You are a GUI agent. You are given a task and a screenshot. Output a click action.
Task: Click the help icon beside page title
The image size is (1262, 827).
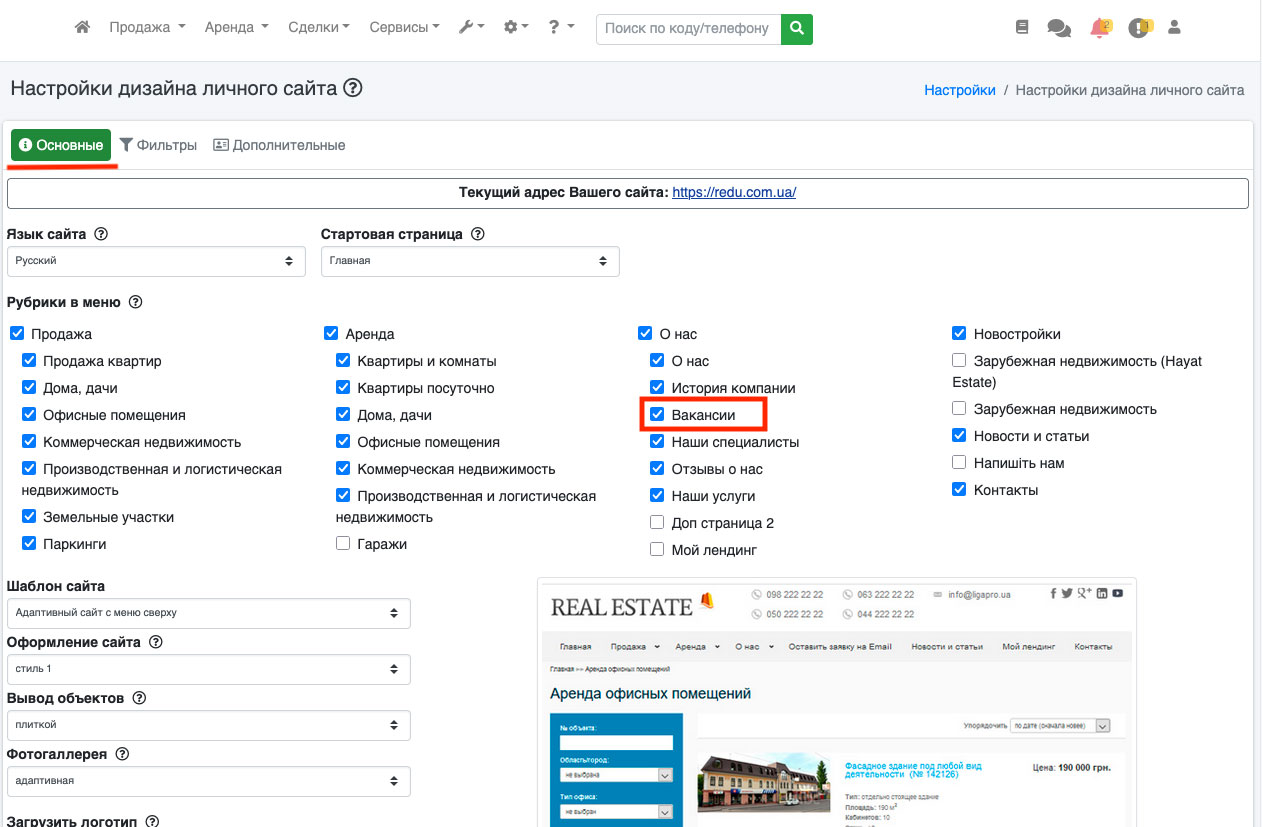[x=352, y=88]
